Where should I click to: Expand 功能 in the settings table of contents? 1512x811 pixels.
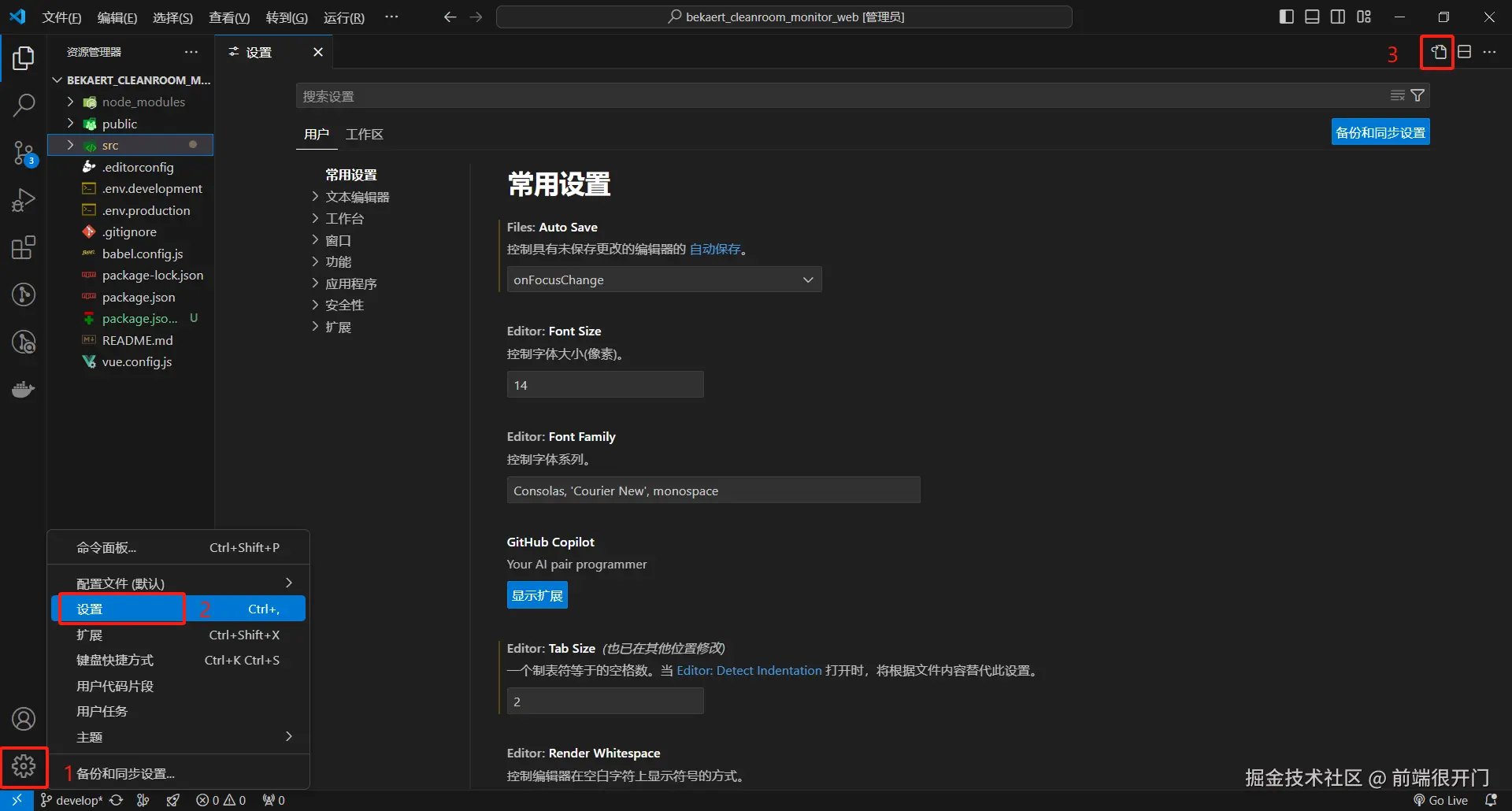315,261
